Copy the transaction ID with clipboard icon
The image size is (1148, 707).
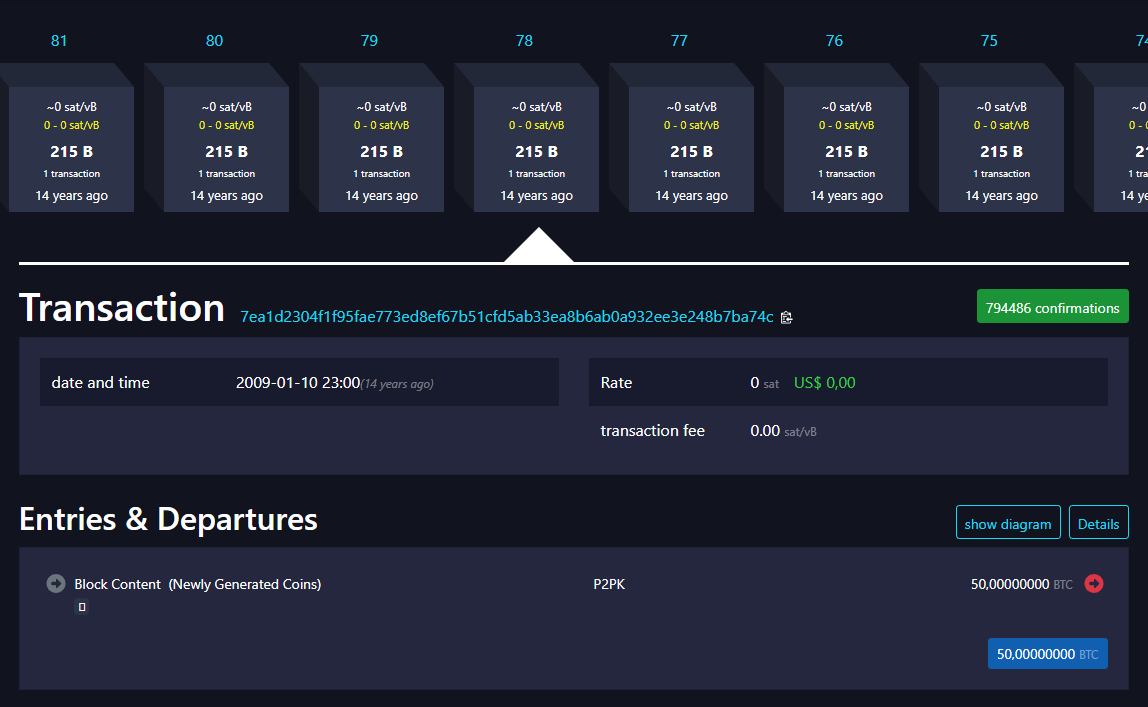point(786,317)
